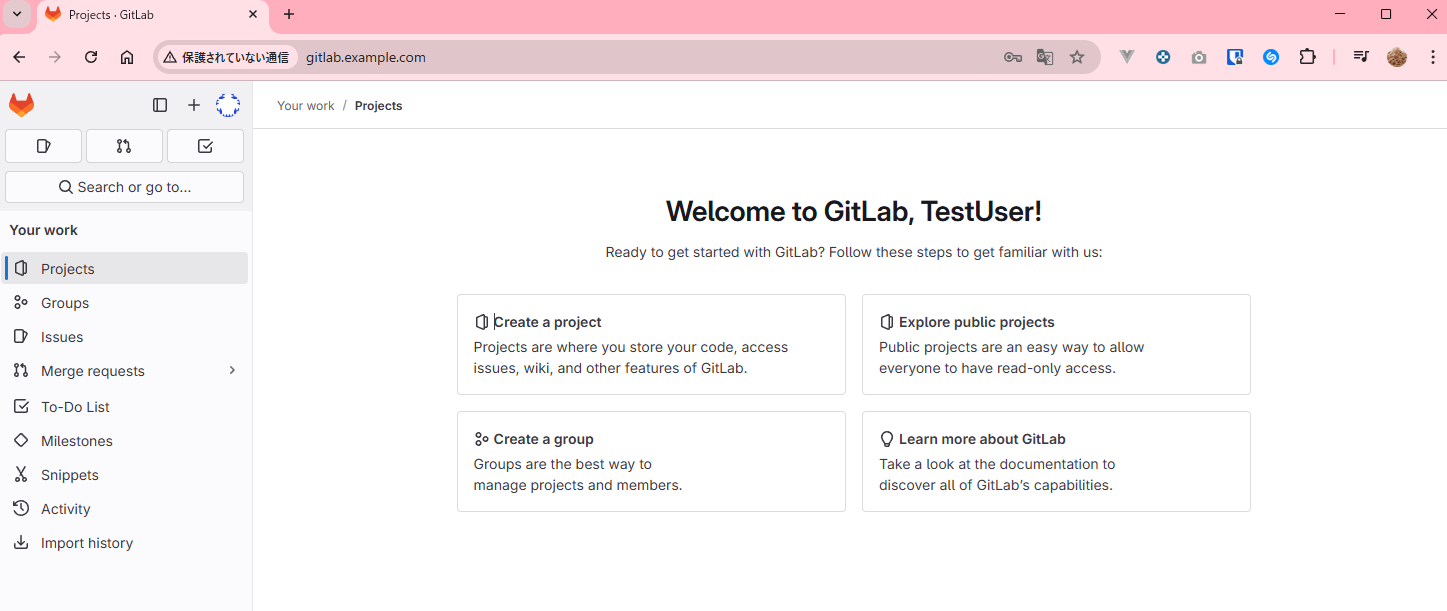The height and width of the screenshot is (611, 1447).
Task: Open assigned issues shortcut button
Action: pos(43,146)
